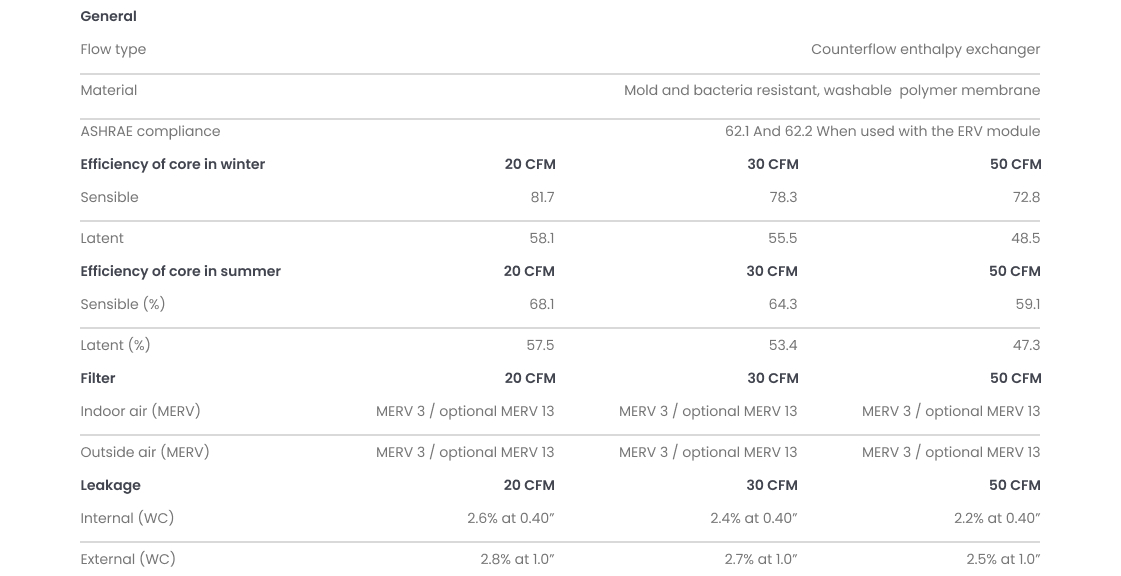Click the 62.1 And 62.2 compliance text
1121x576 pixels.
pos(882,131)
